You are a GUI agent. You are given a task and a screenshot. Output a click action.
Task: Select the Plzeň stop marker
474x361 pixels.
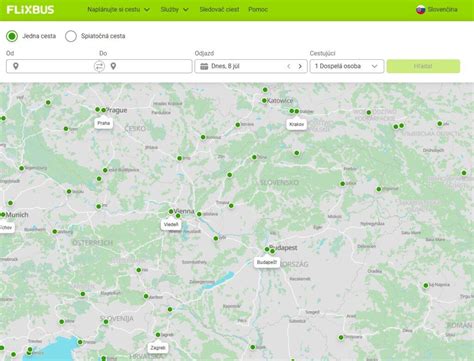click(x=66, y=129)
